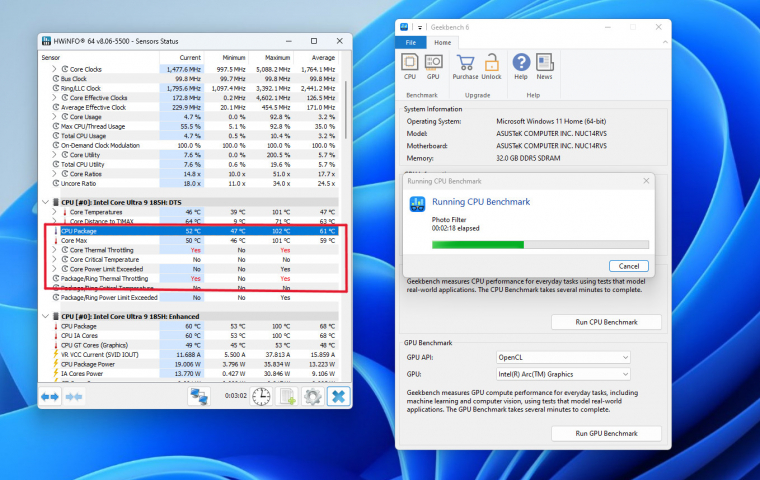Click the HWiNFO app icon in title bar
760x480 pixels.
pyautogui.click(x=46, y=41)
